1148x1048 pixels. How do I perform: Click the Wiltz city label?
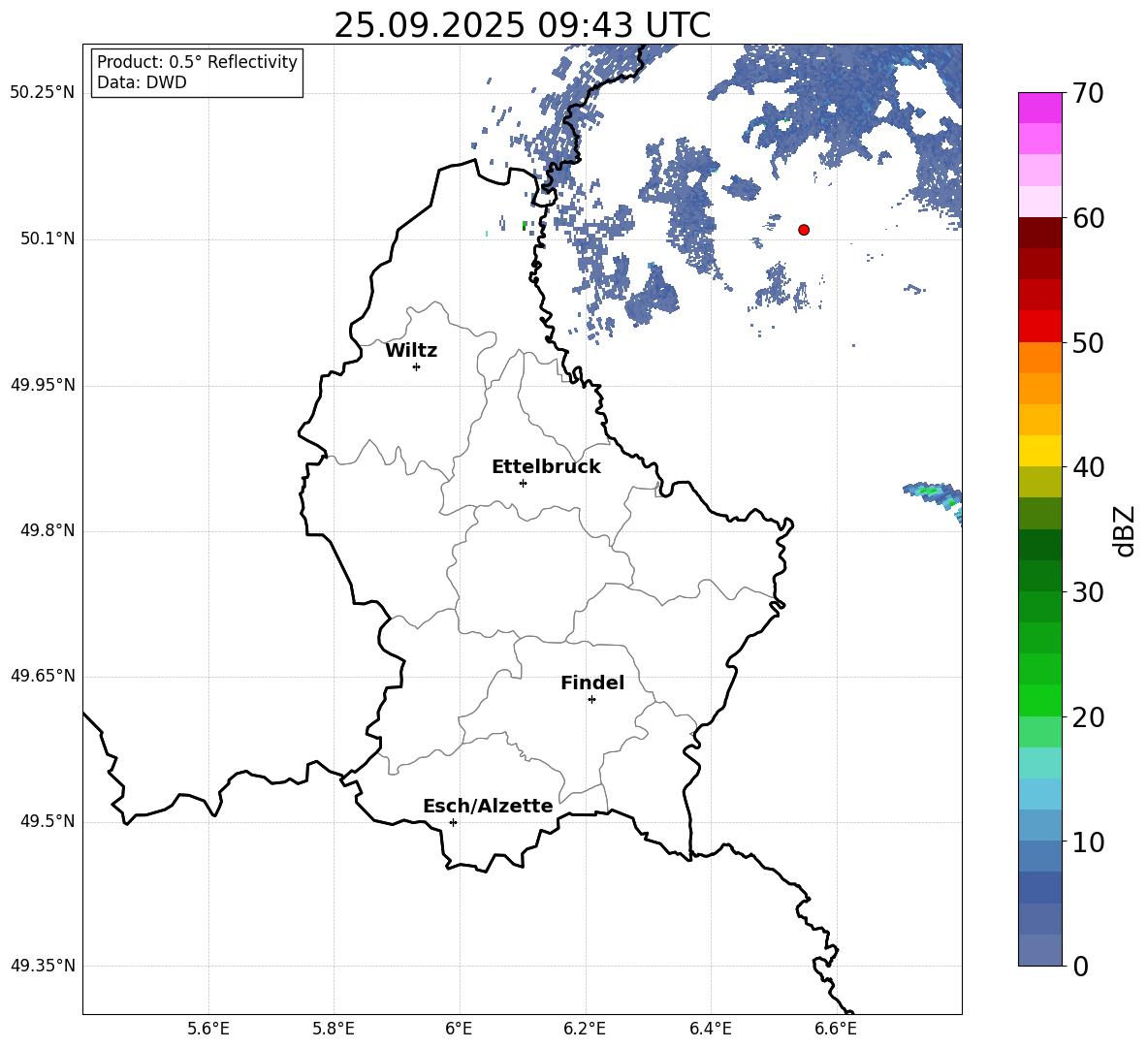pos(411,351)
